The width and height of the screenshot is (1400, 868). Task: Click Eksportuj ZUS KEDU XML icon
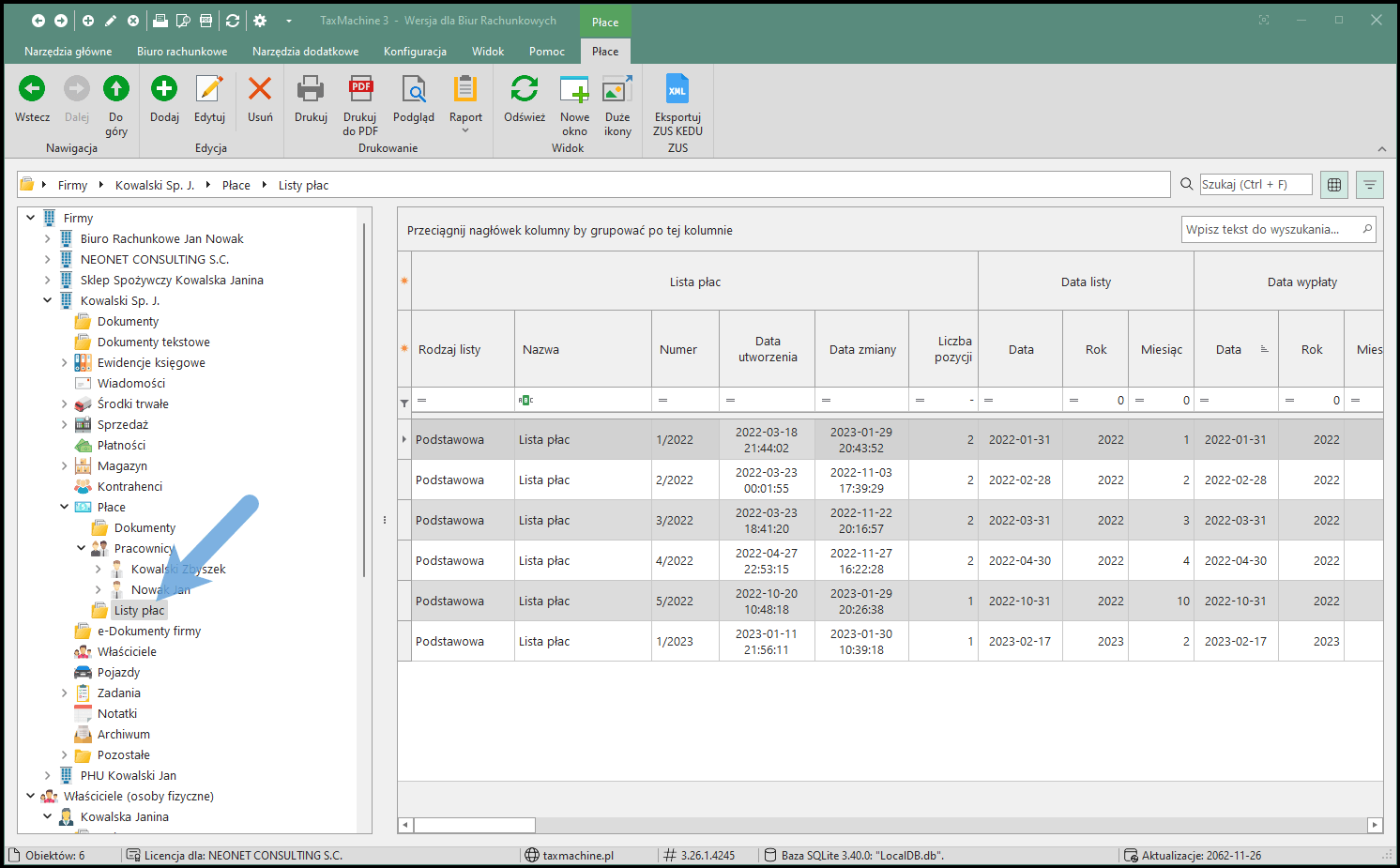[677, 90]
